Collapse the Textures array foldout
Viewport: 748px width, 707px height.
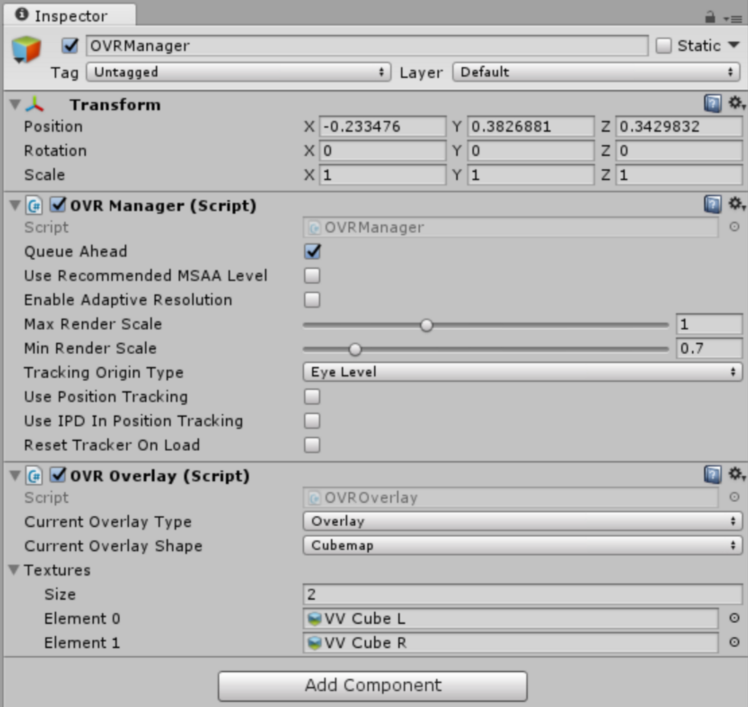[x=14, y=570]
